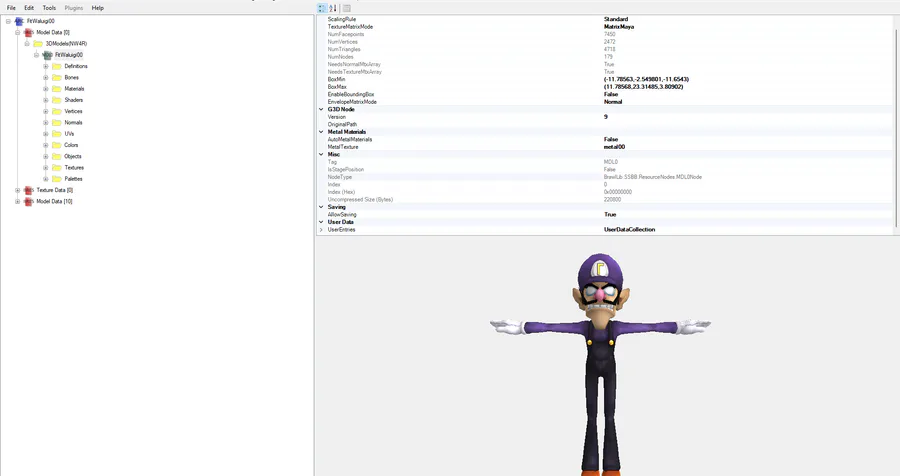
Task: Expand the Normals folder
Action: pos(46,123)
